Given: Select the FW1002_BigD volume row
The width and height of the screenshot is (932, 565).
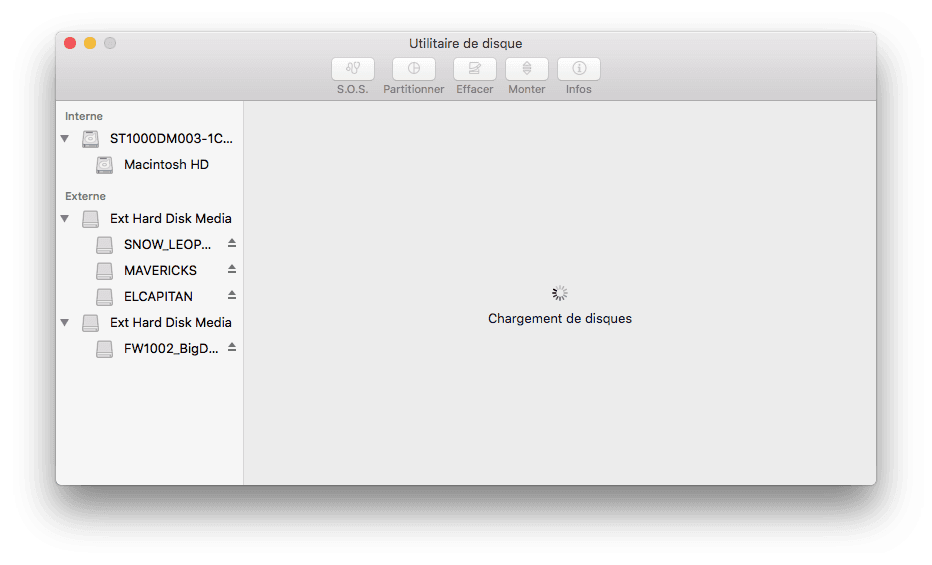Looking at the screenshot, I should coord(150,349).
